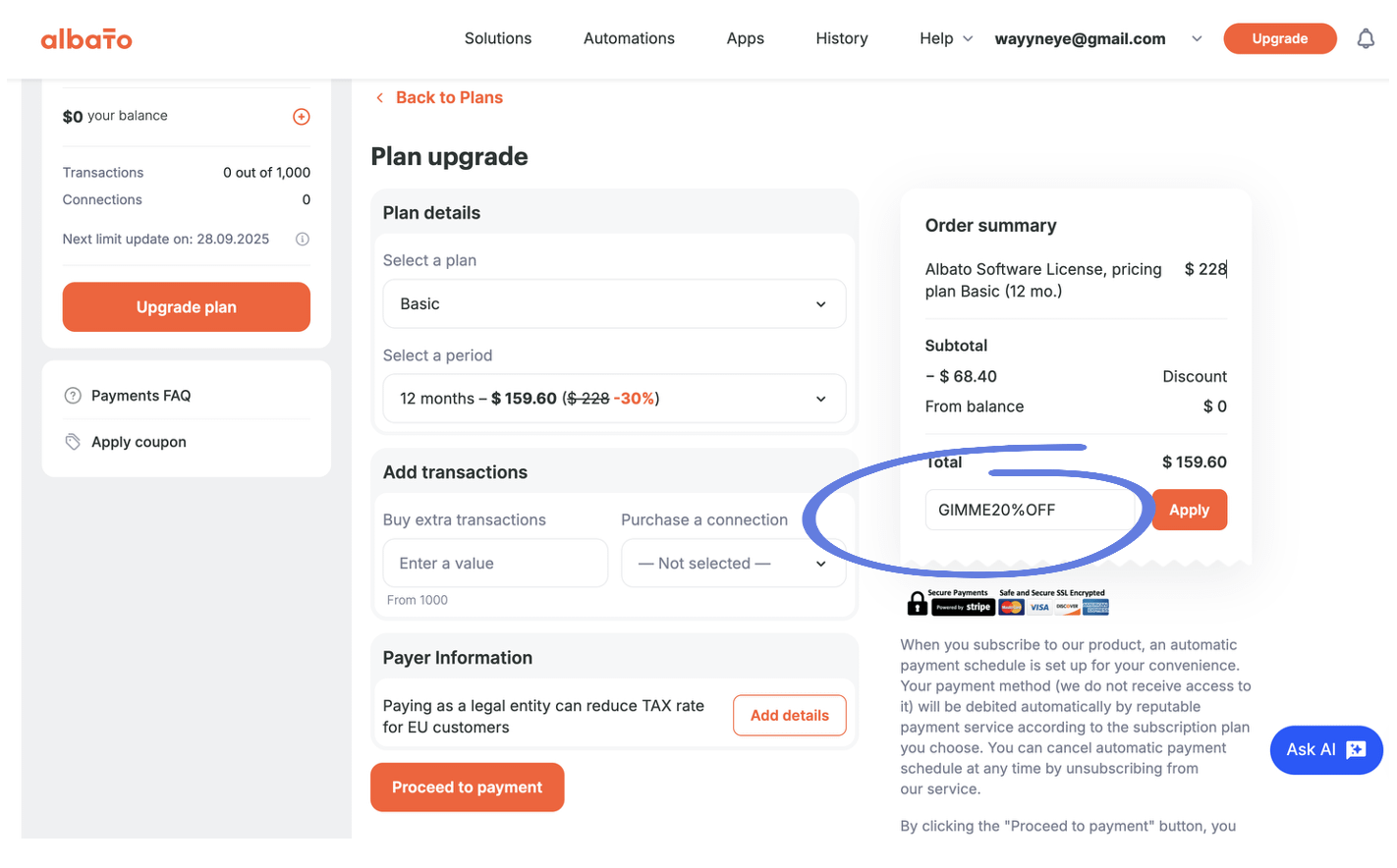
Task: Open the Ask AI chat
Action: 1325,750
